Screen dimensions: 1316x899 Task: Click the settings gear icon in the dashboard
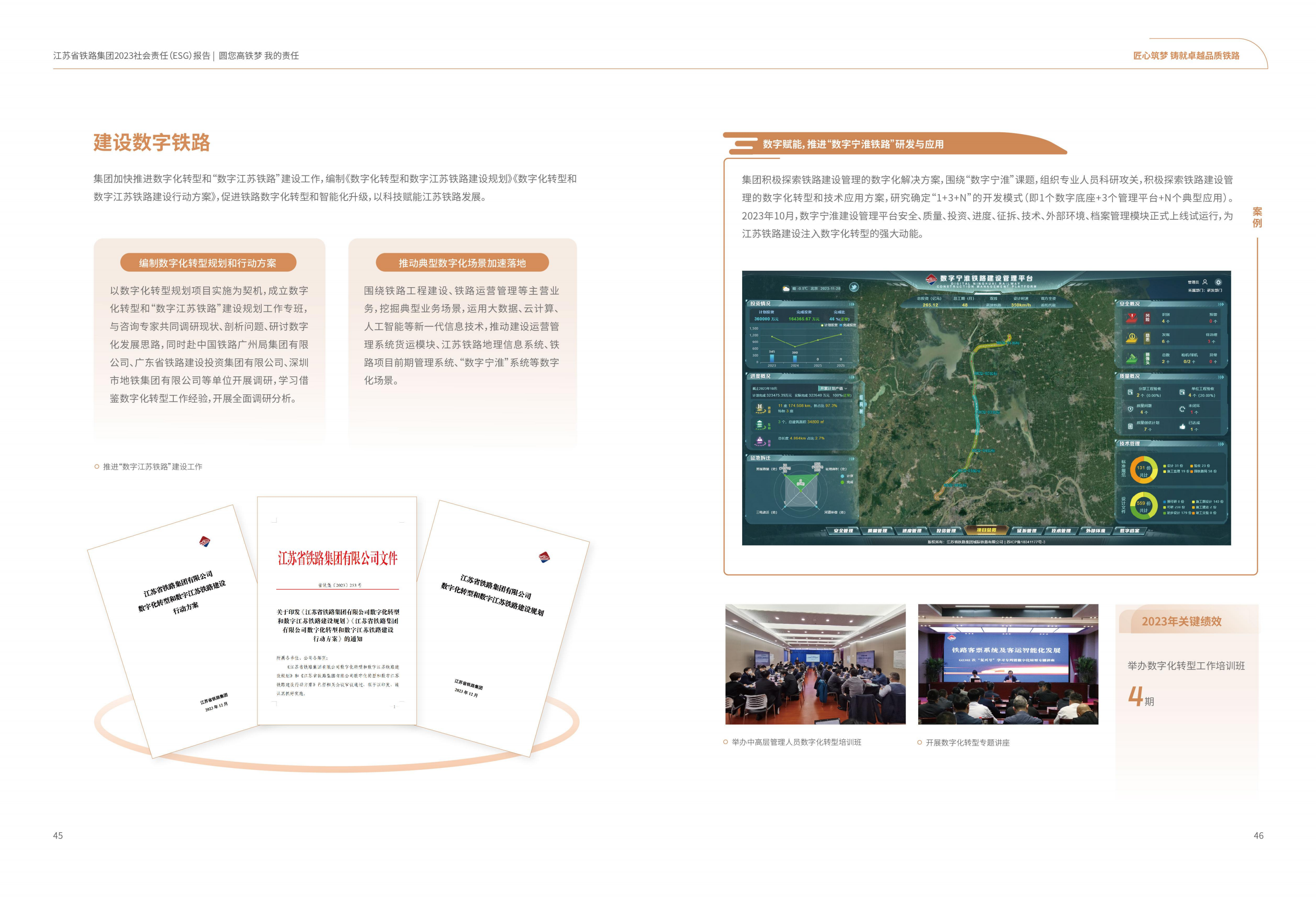point(1218,282)
